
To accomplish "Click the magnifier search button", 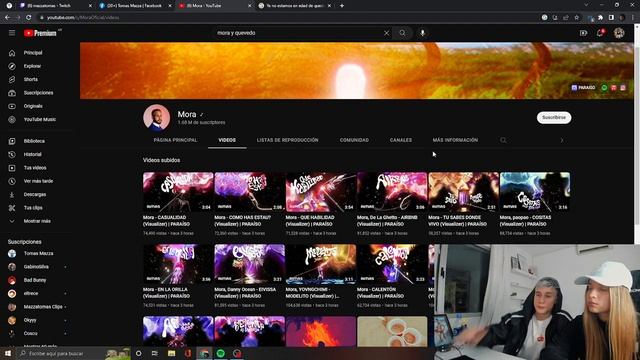I will tap(402, 33).
